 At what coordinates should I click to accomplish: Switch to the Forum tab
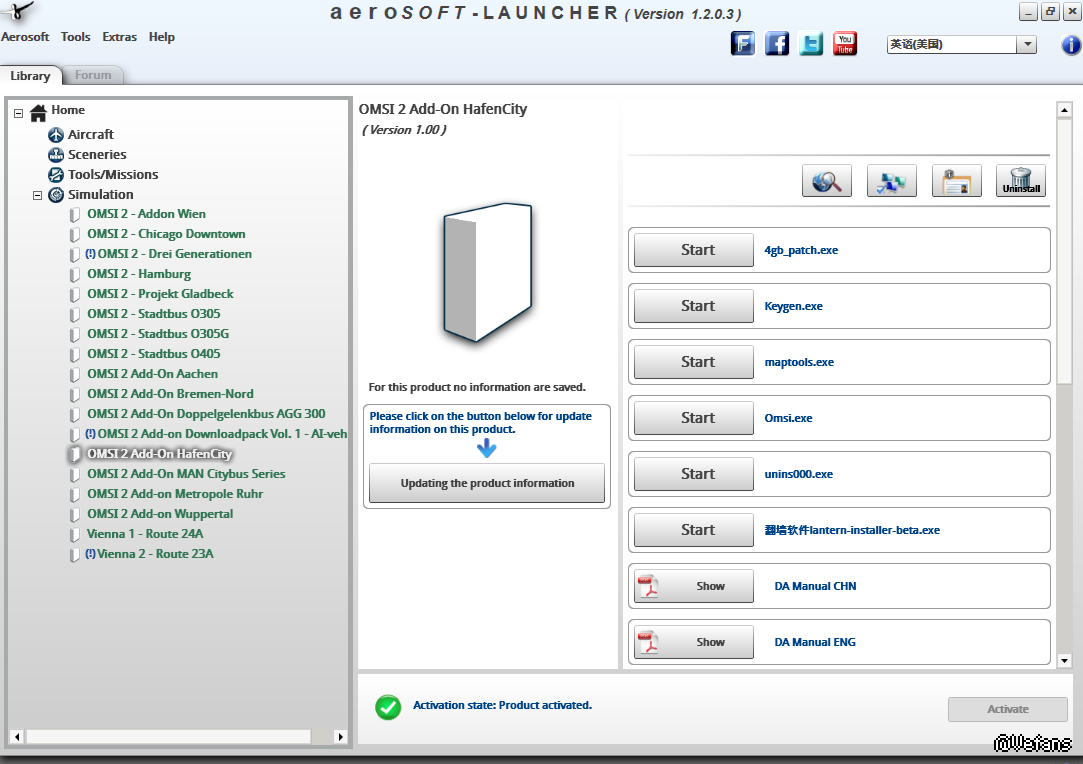93,75
